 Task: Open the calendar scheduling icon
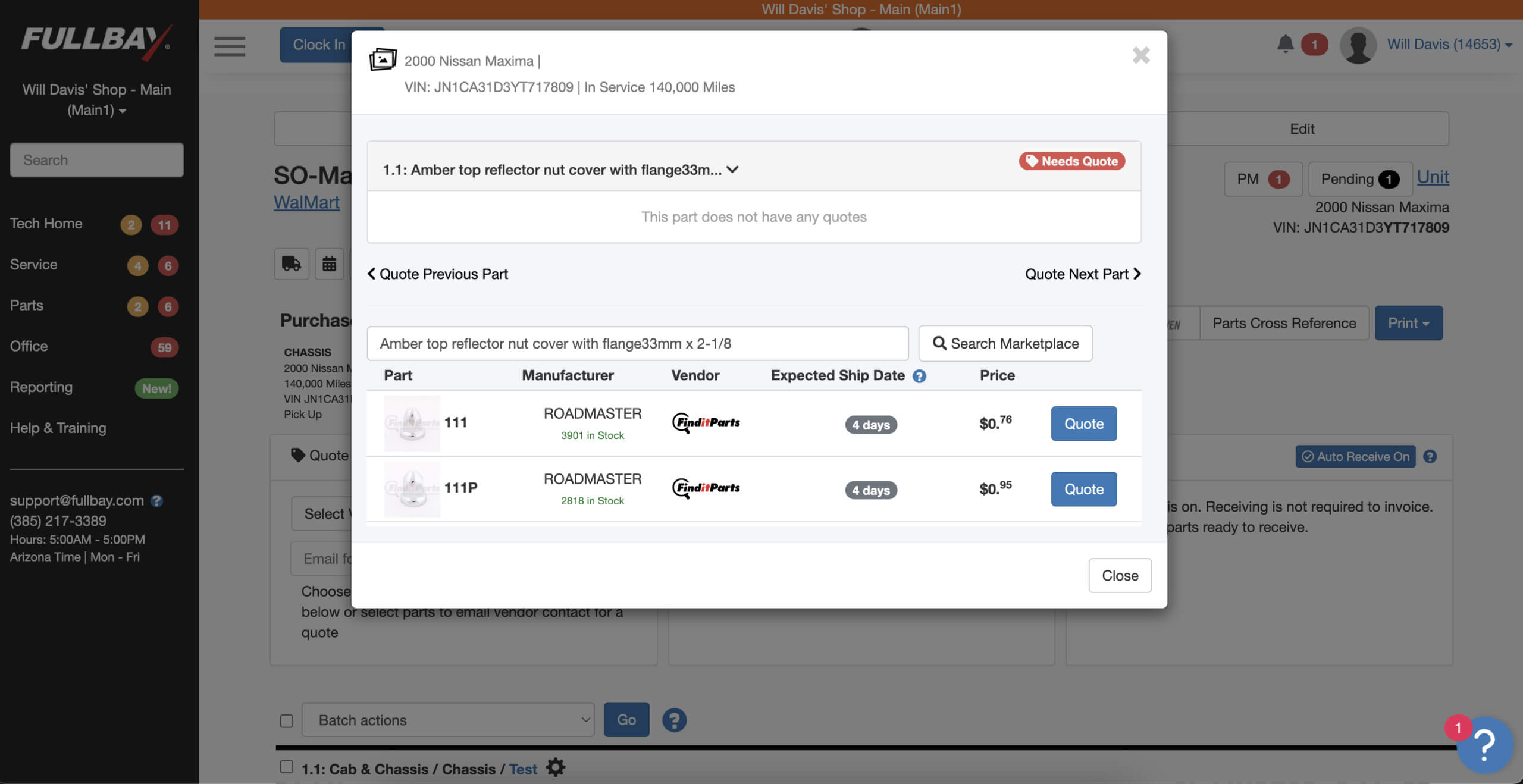(x=330, y=264)
